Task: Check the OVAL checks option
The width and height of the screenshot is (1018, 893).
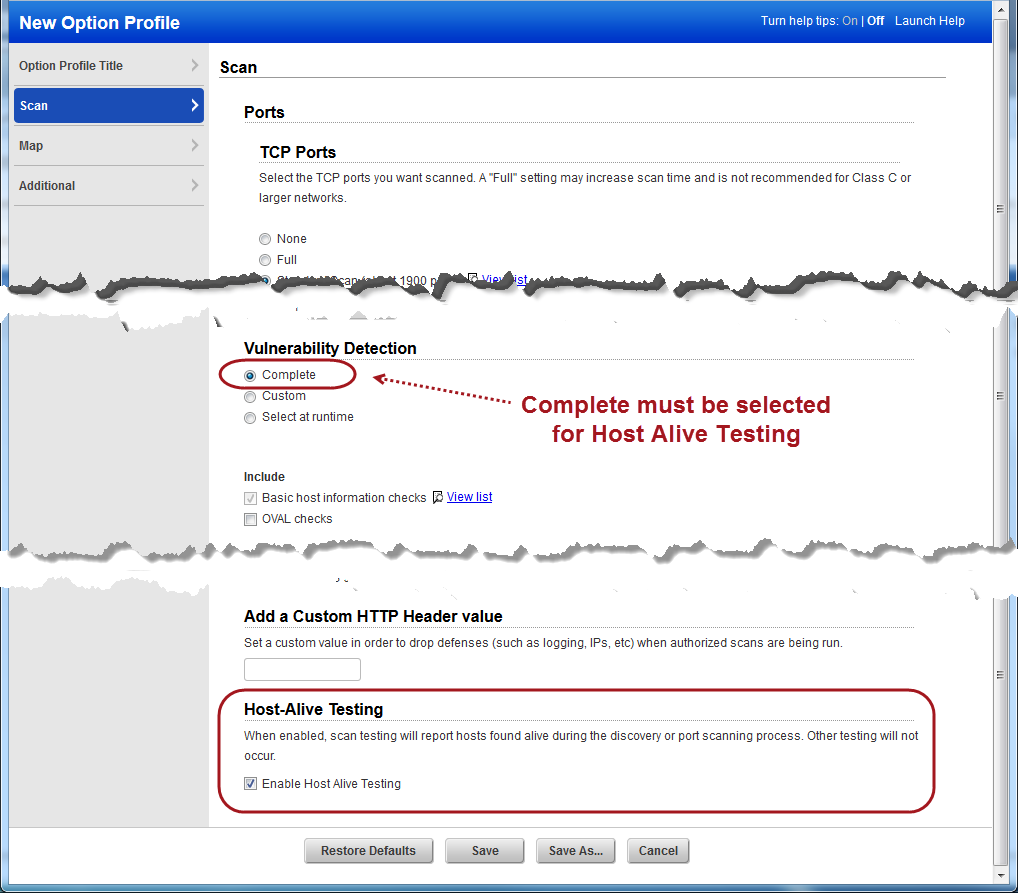Action: pyautogui.click(x=250, y=519)
